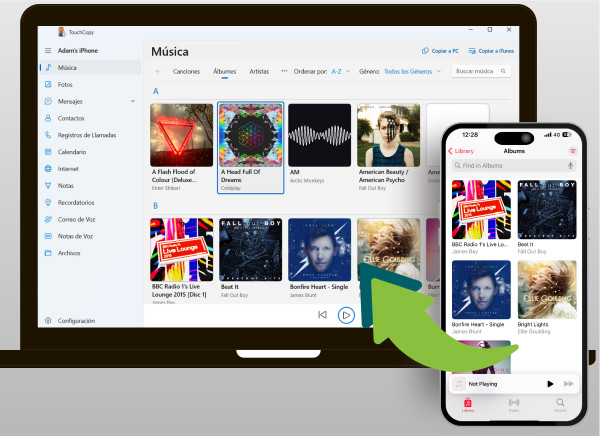Screen dimensions: 600x436
Task: Tap the play button in phone mini player
Action: click(x=550, y=384)
